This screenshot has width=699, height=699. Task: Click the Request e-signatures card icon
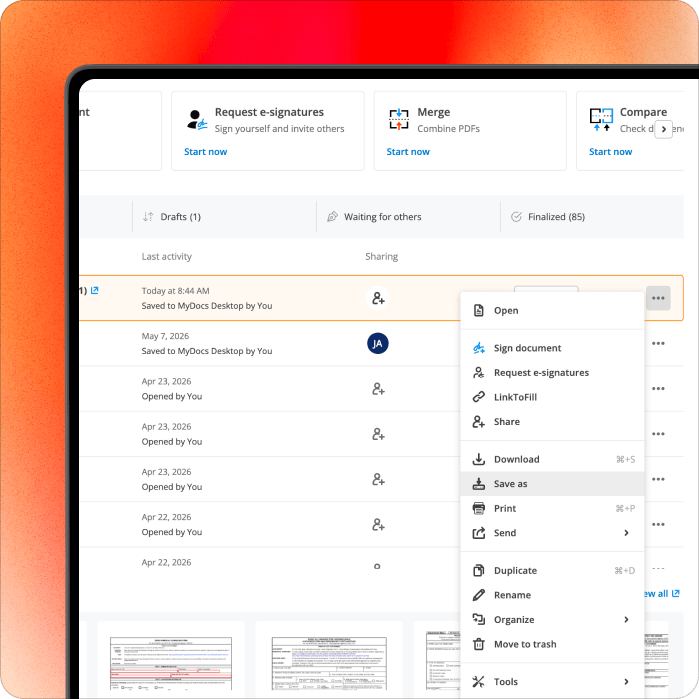(x=197, y=120)
